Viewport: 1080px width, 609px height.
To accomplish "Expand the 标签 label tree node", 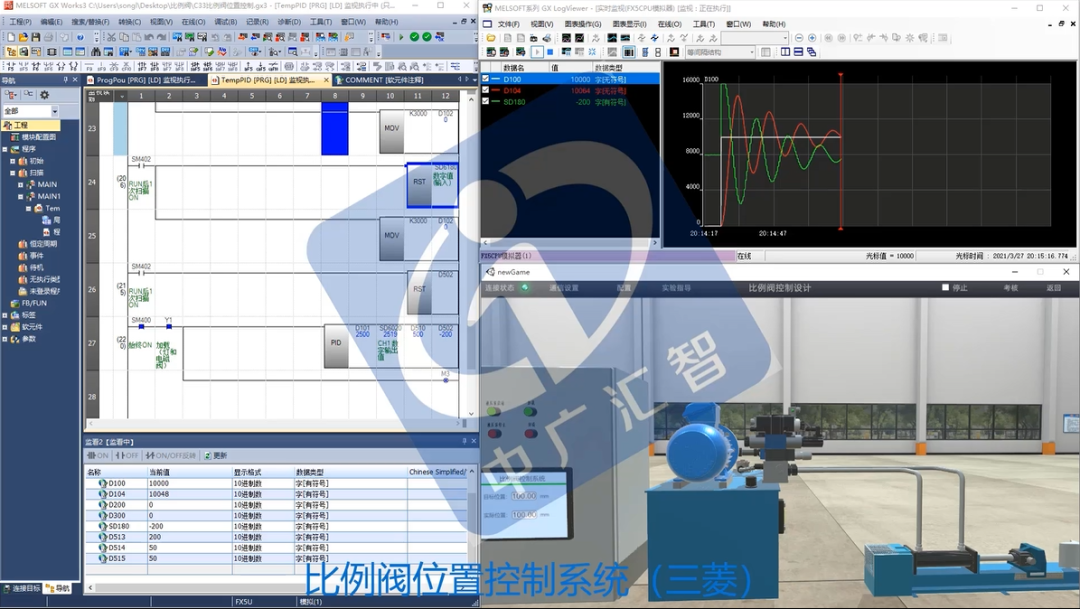I will pos(5,315).
